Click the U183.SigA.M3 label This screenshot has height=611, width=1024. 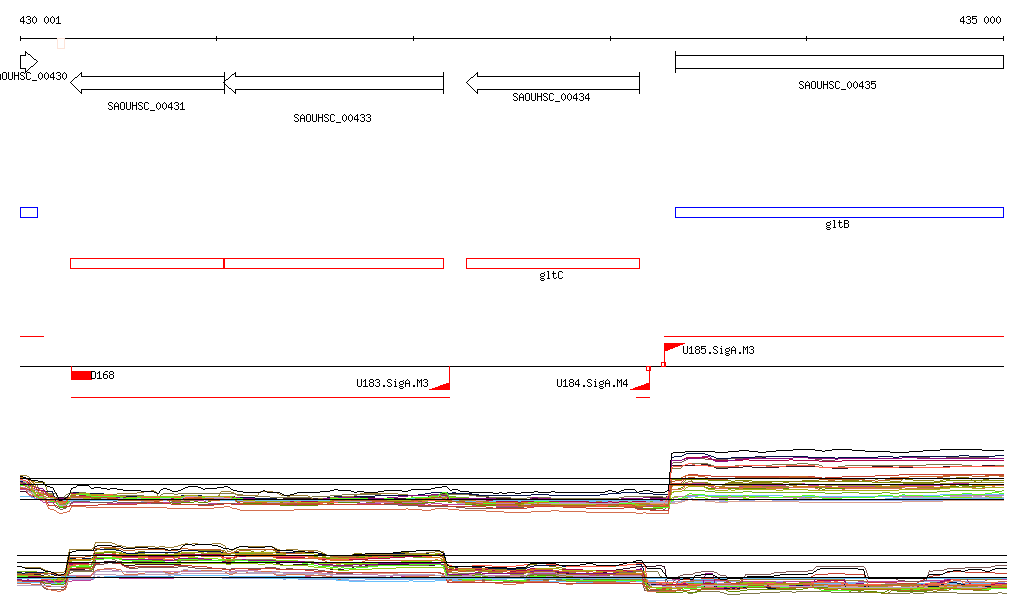pyautogui.click(x=392, y=383)
